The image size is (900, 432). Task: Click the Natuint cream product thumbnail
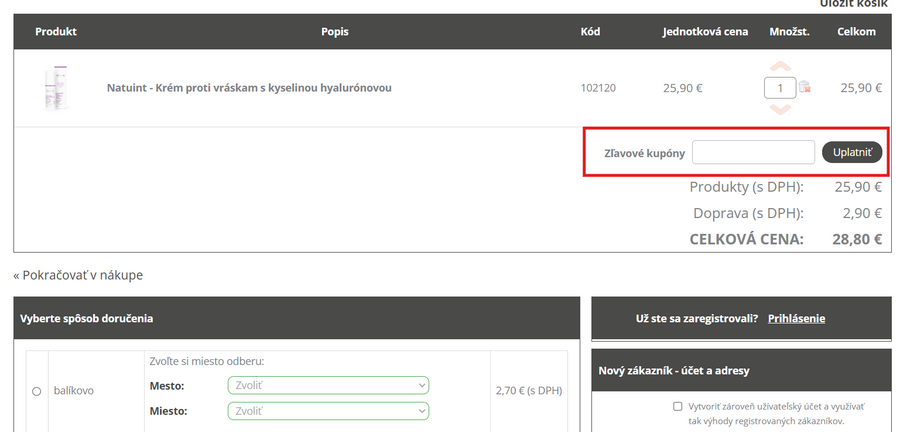55,88
